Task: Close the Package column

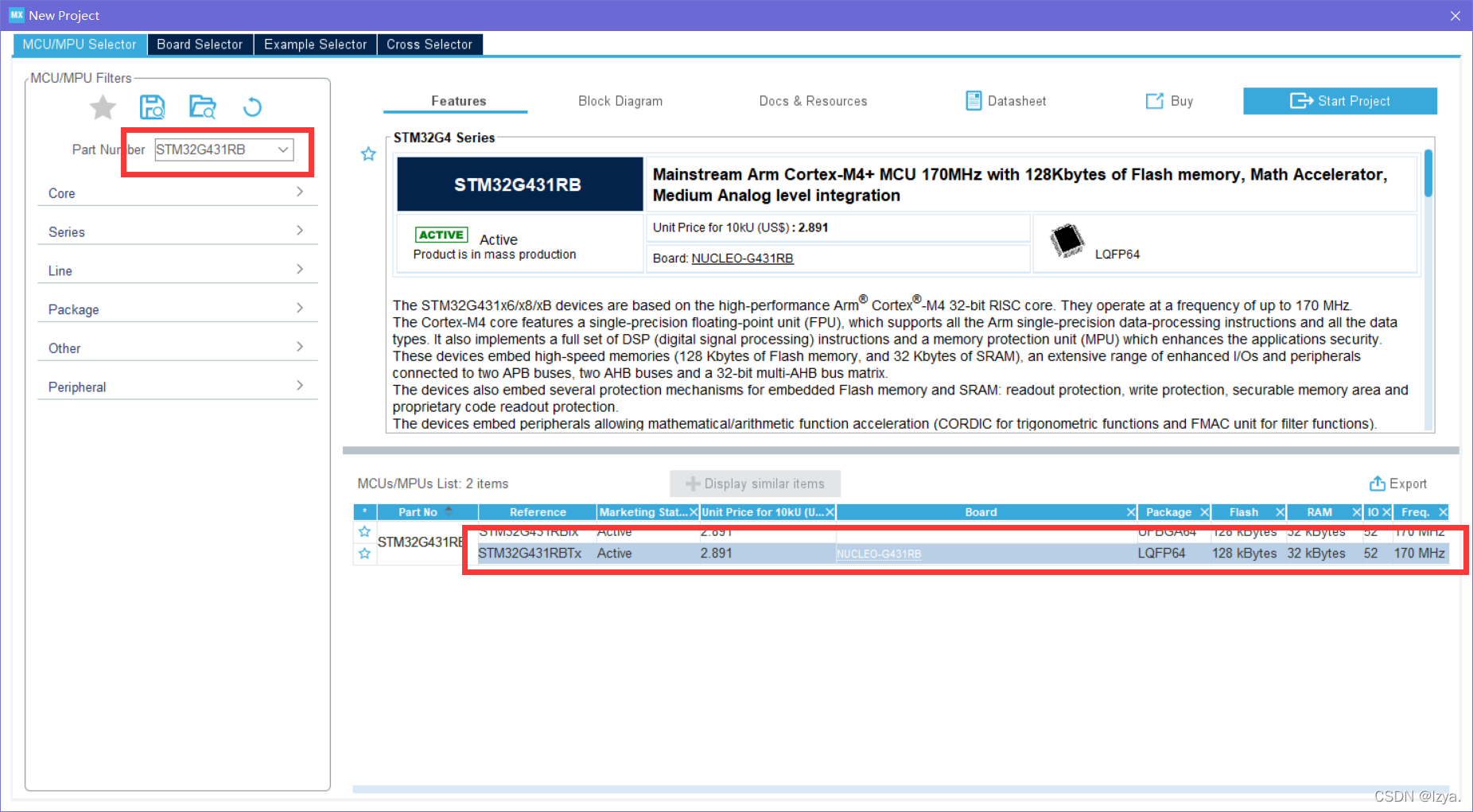Action: [x=1204, y=512]
